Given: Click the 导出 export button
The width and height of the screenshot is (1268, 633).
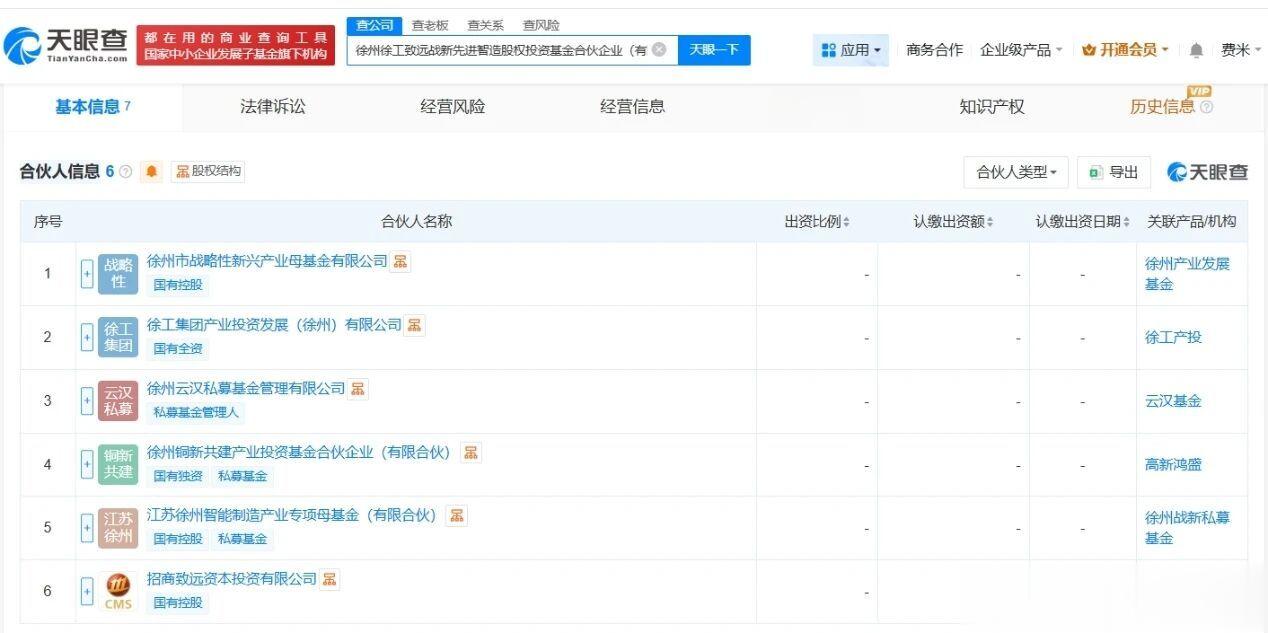Looking at the screenshot, I should 1114,172.
